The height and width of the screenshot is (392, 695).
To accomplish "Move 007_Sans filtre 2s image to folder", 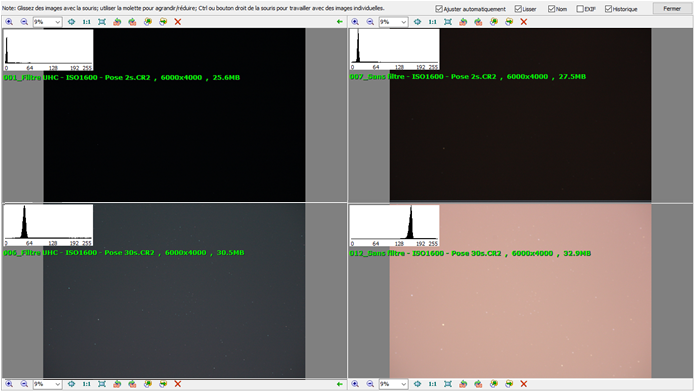I will (x=509, y=22).
